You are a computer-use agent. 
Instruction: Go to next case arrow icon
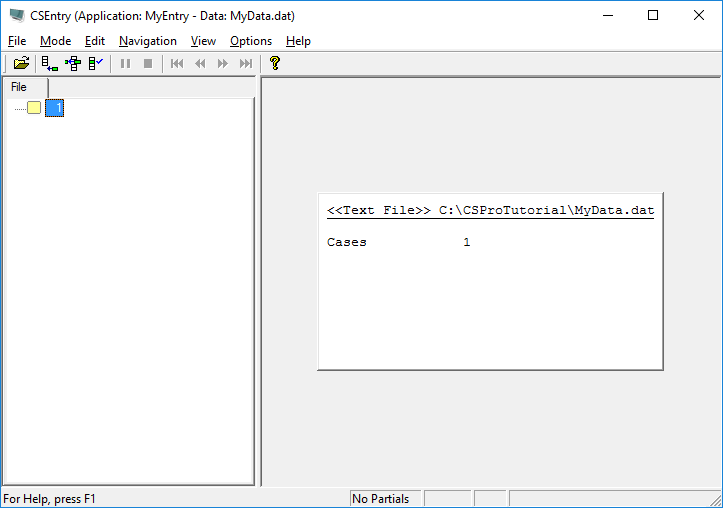point(223,63)
